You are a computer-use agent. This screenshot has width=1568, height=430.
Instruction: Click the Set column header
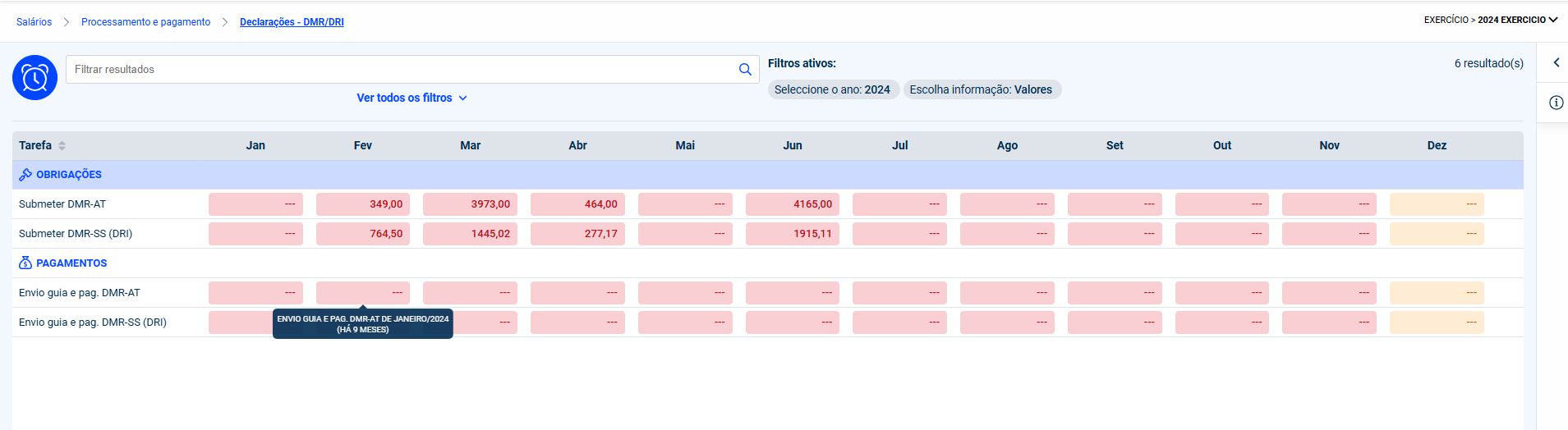pyautogui.click(x=1115, y=145)
